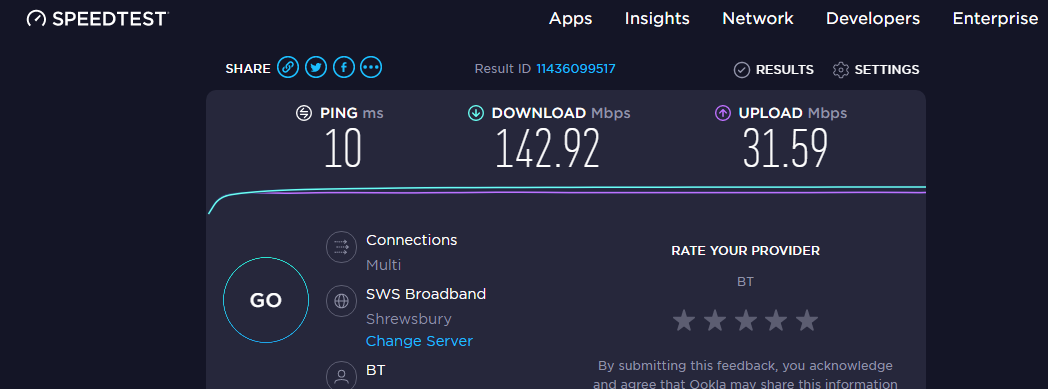Open result ID 11436099517 link
This screenshot has width=1048, height=389.
click(575, 68)
